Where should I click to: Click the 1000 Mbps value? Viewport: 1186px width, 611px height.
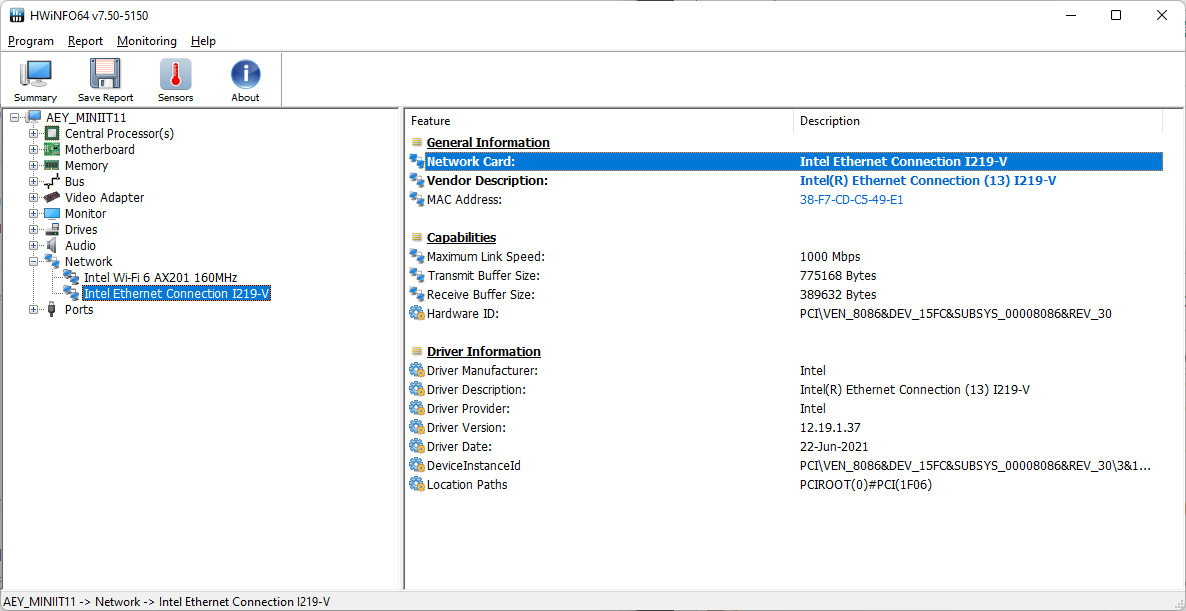pos(830,256)
